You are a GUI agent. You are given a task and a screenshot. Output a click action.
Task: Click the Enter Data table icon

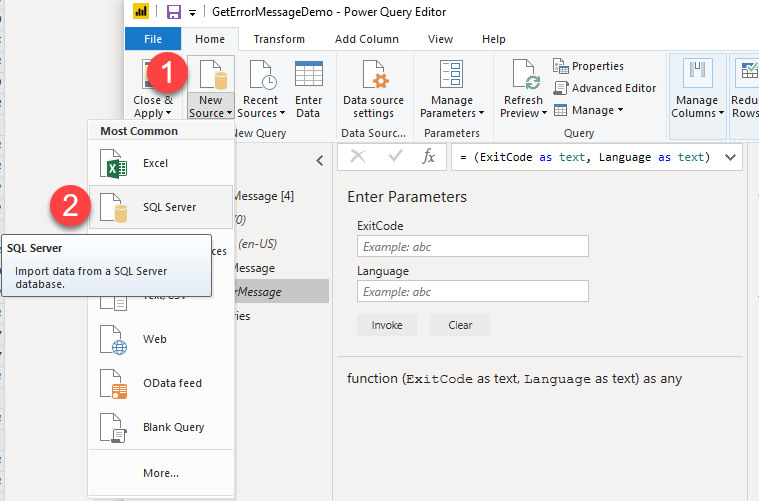[309, 74]
